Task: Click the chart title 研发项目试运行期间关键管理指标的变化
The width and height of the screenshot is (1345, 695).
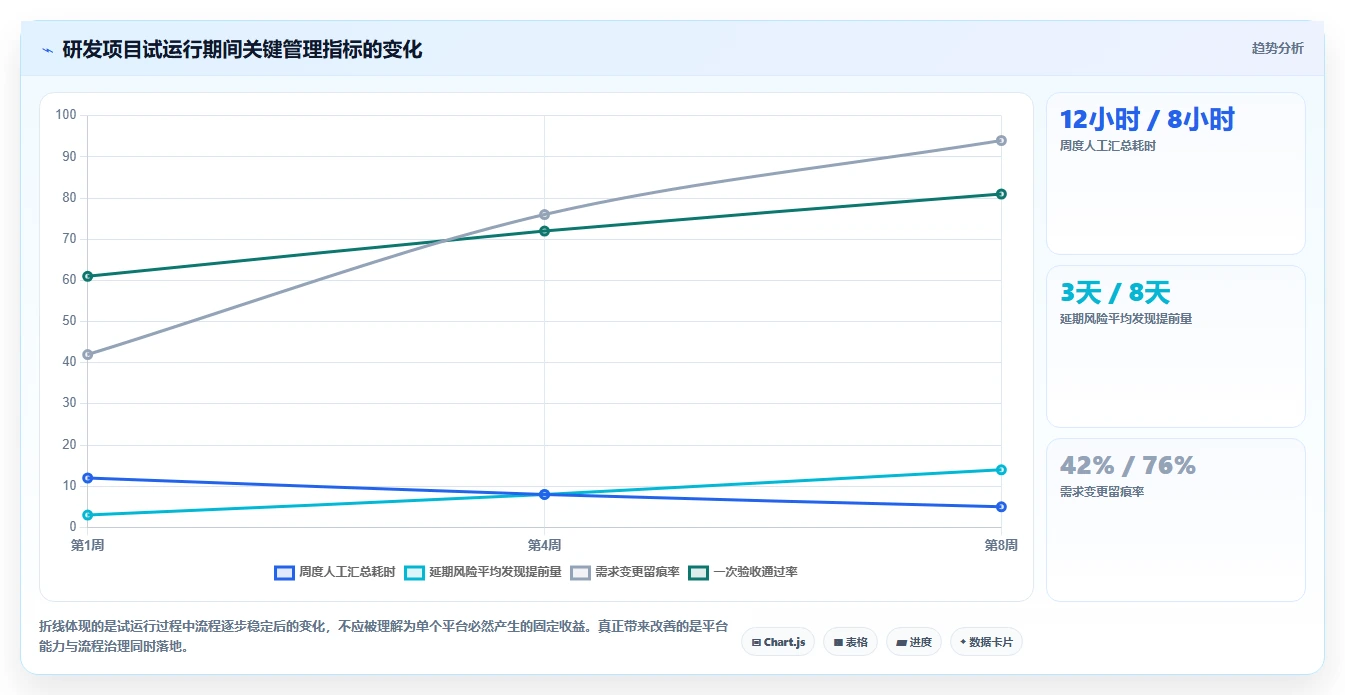Action: [x=242, y=49]
